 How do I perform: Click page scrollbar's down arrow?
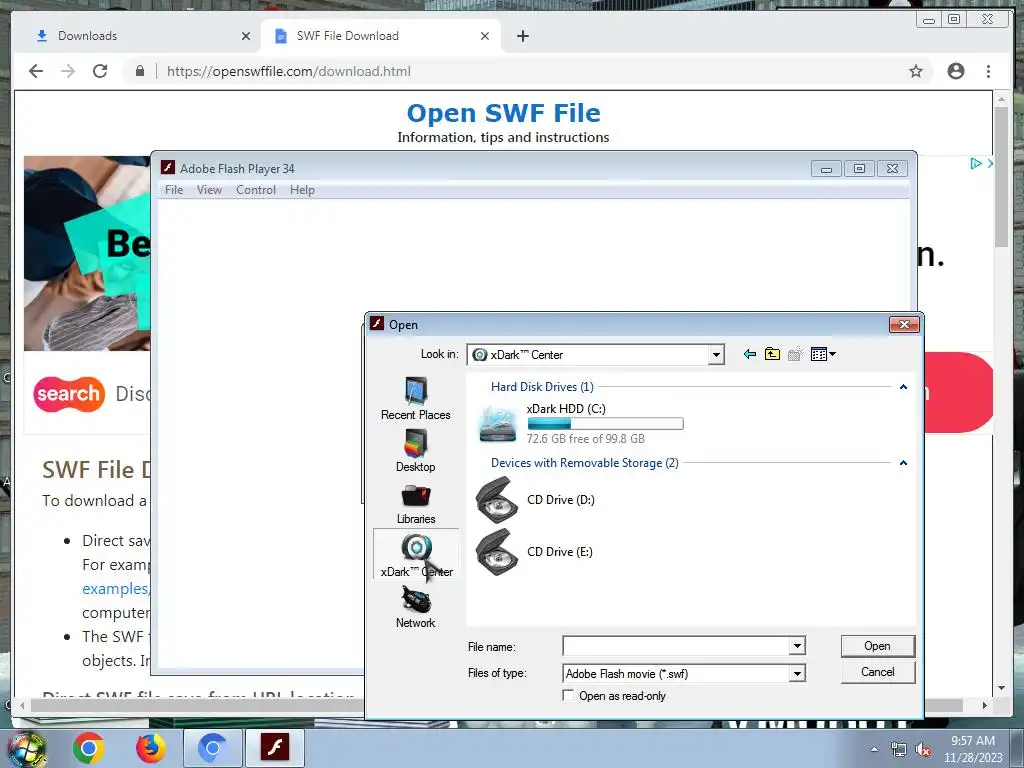coord(1002,688)
